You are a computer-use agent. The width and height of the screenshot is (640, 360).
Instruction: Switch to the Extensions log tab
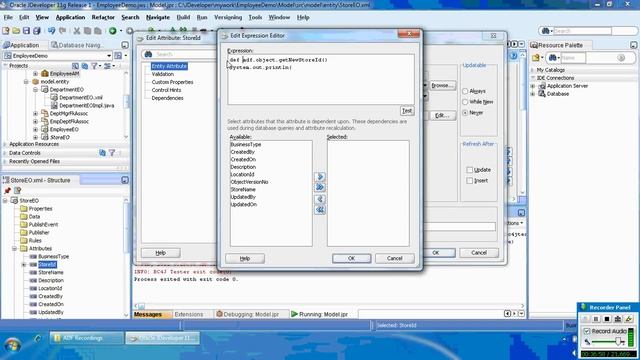point(189,314)
